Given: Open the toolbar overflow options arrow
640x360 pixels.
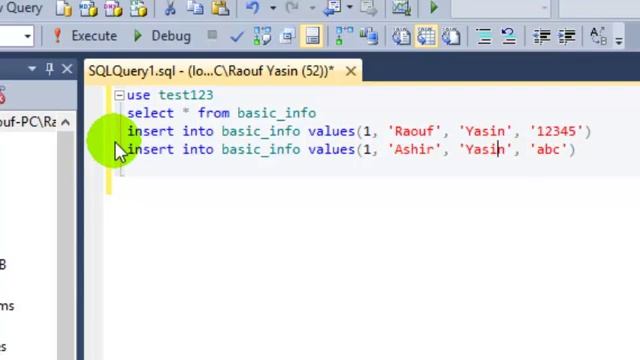Looking at the screenshot, I should [619, 40].
